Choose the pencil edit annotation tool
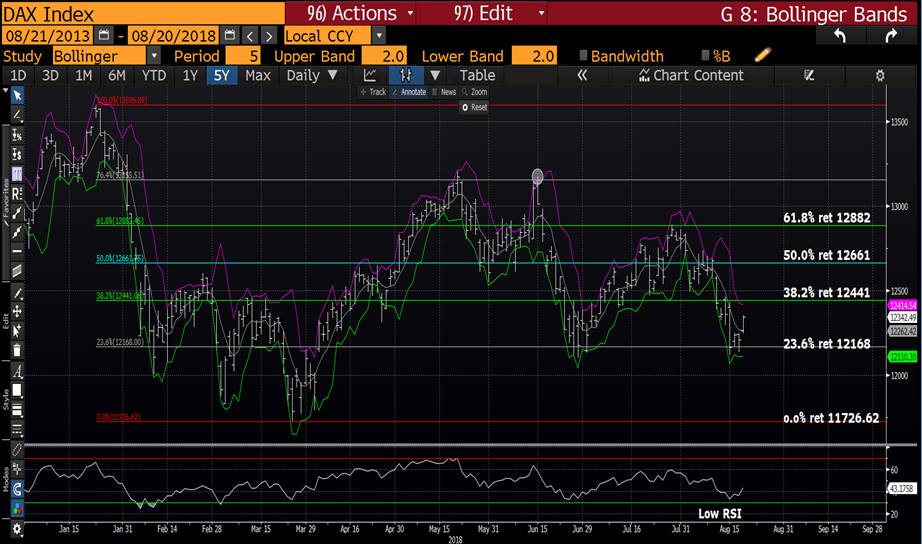Screen dimensions: 922x544 tap(17, 293)
